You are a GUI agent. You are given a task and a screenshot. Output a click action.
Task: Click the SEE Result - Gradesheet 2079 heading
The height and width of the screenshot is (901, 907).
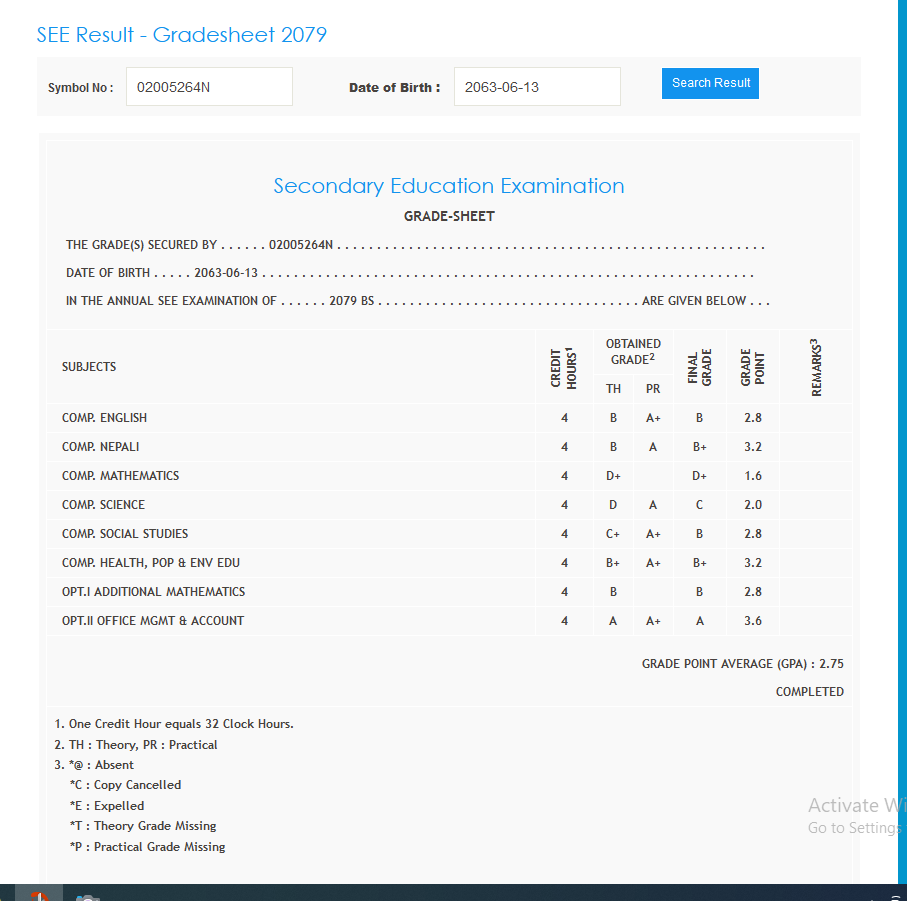click(182, 35)
